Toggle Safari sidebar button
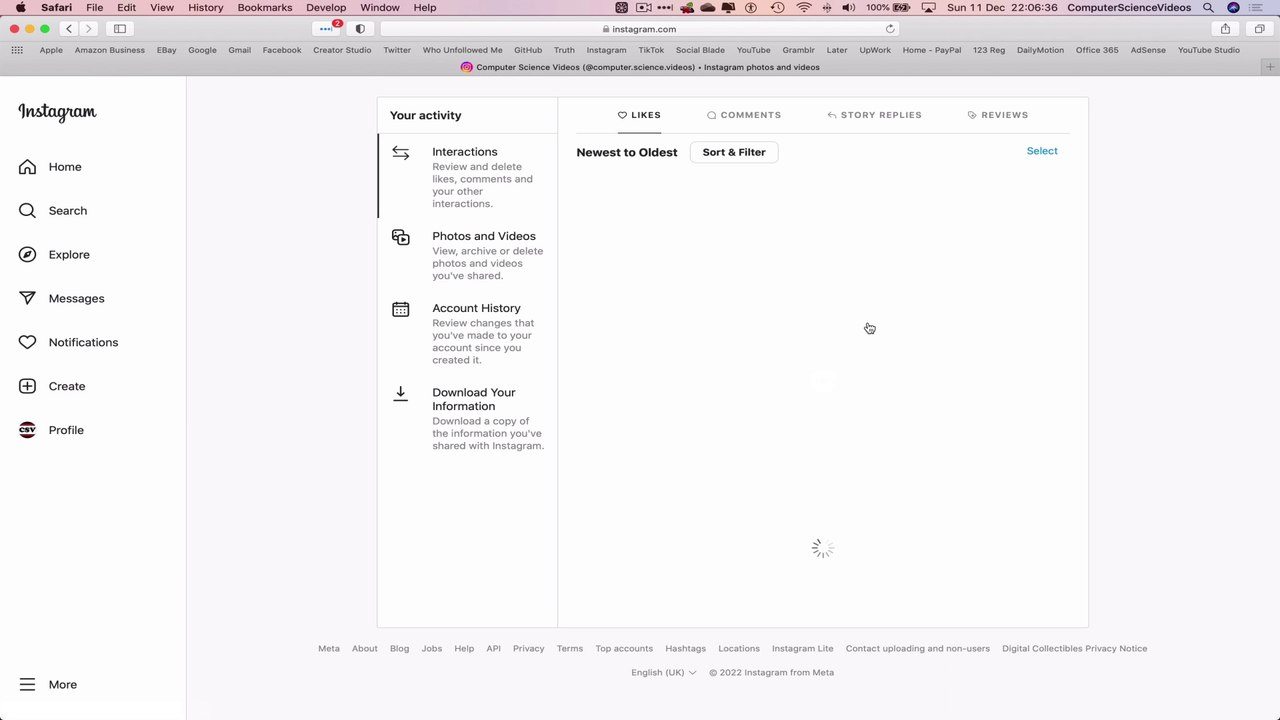Screen dimensions: 1280x720 (x=120, y=29)
